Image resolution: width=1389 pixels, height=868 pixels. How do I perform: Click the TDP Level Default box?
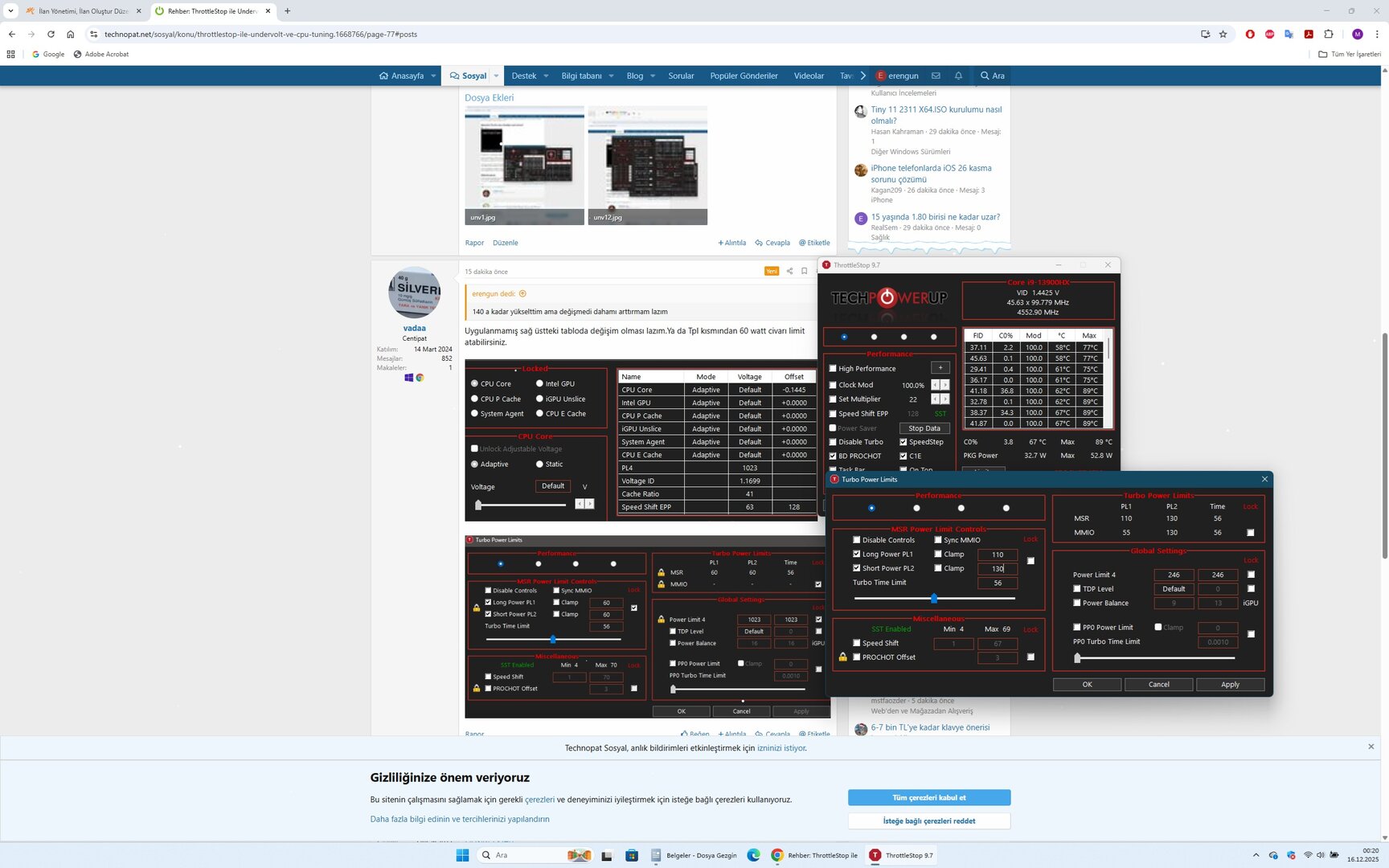coord(1174,589)
